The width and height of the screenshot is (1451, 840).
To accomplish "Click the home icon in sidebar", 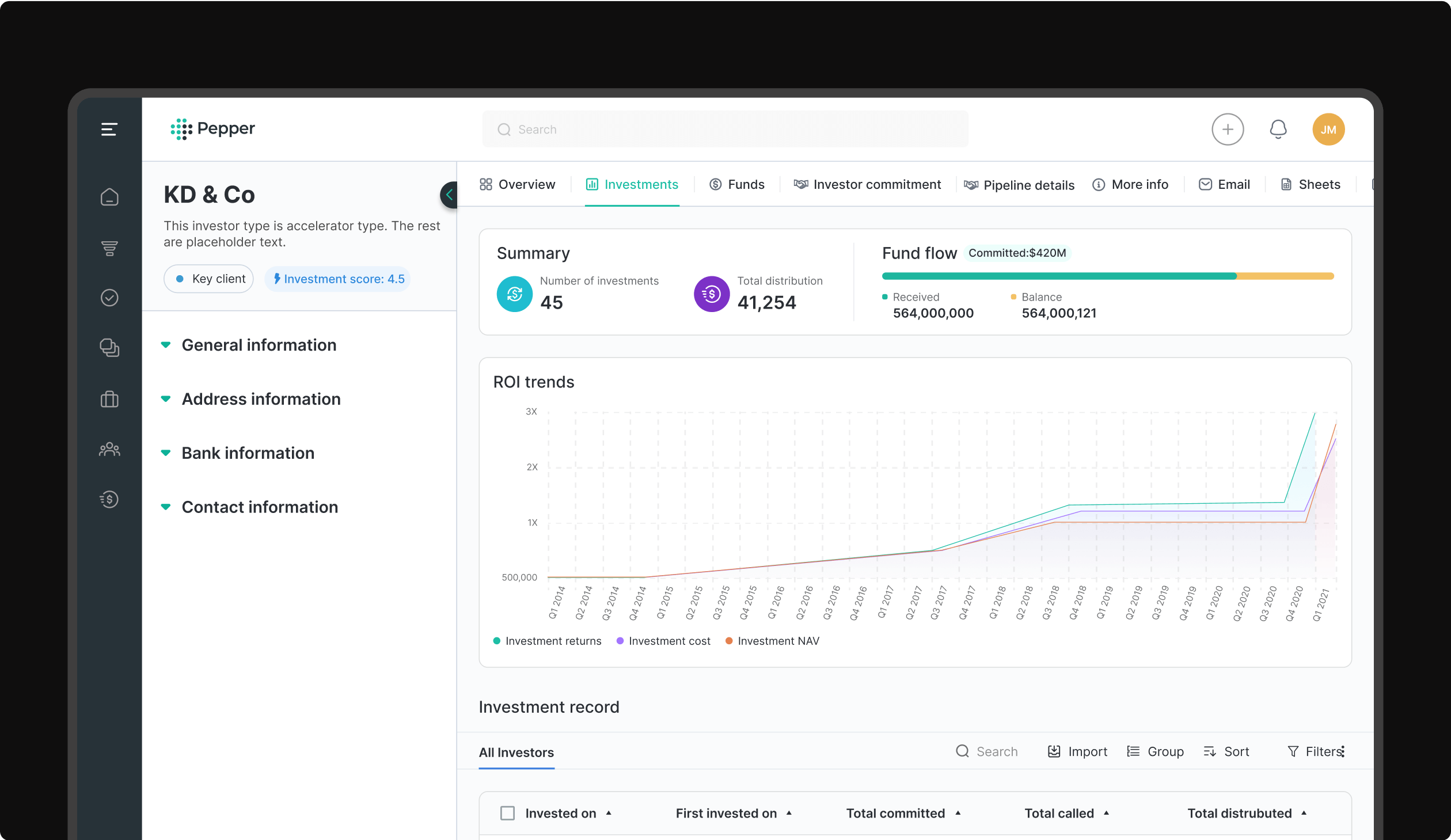I will click(x=109, y=197).
